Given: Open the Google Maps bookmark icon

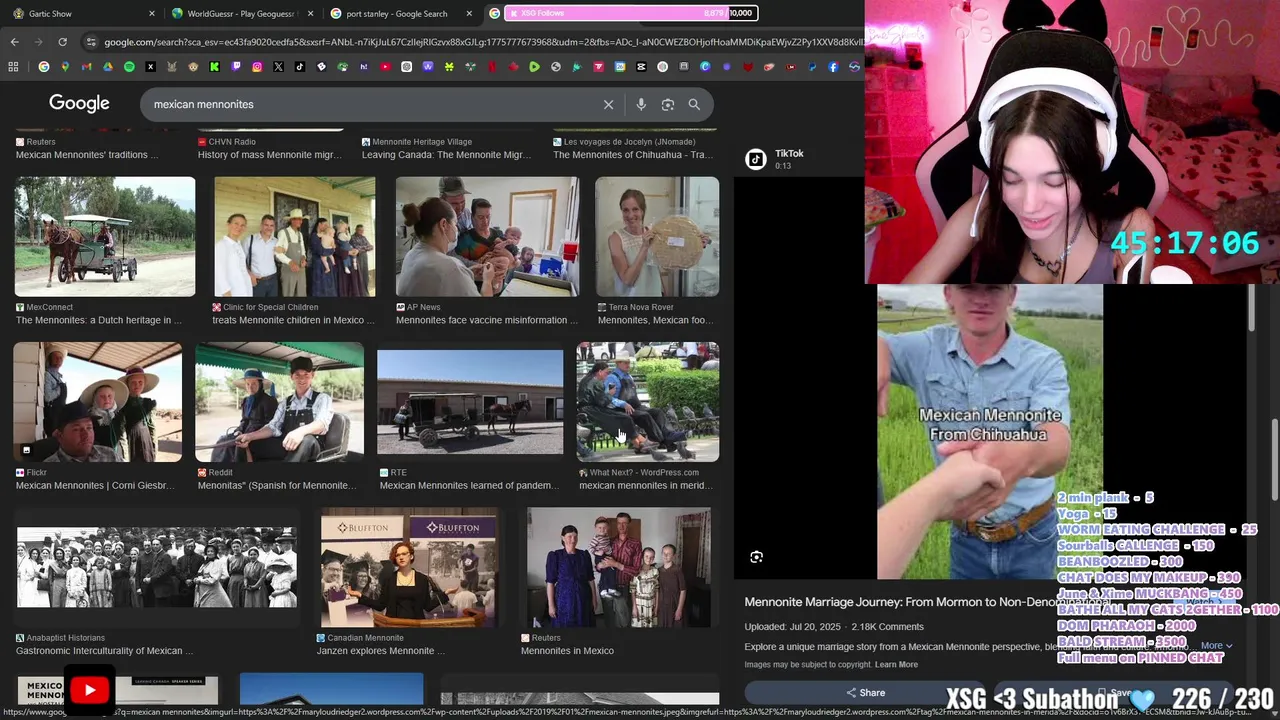Looking at the screenshot, I should [x=65, y=67].
